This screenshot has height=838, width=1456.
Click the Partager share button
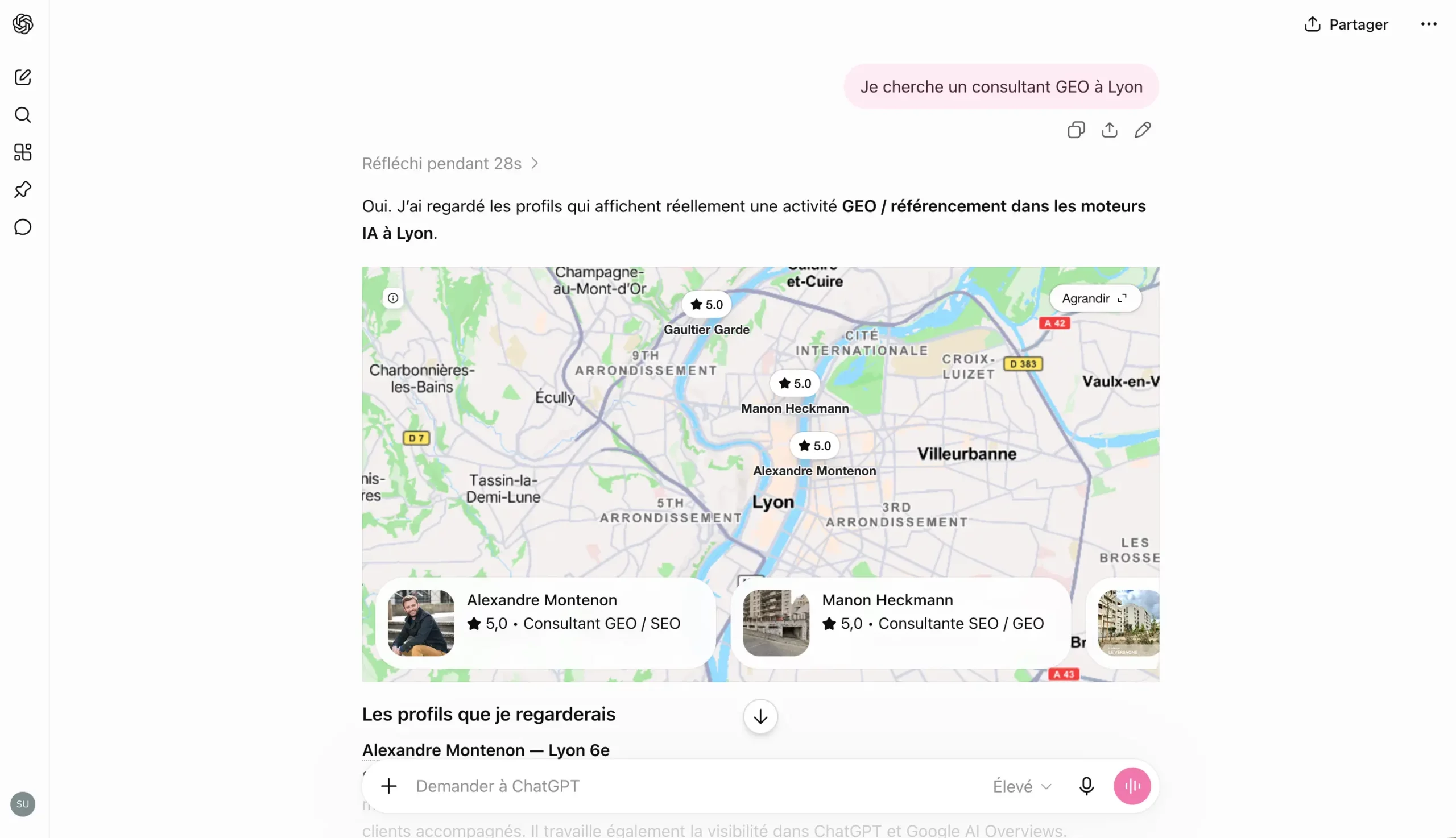(x=1346, y=24)
